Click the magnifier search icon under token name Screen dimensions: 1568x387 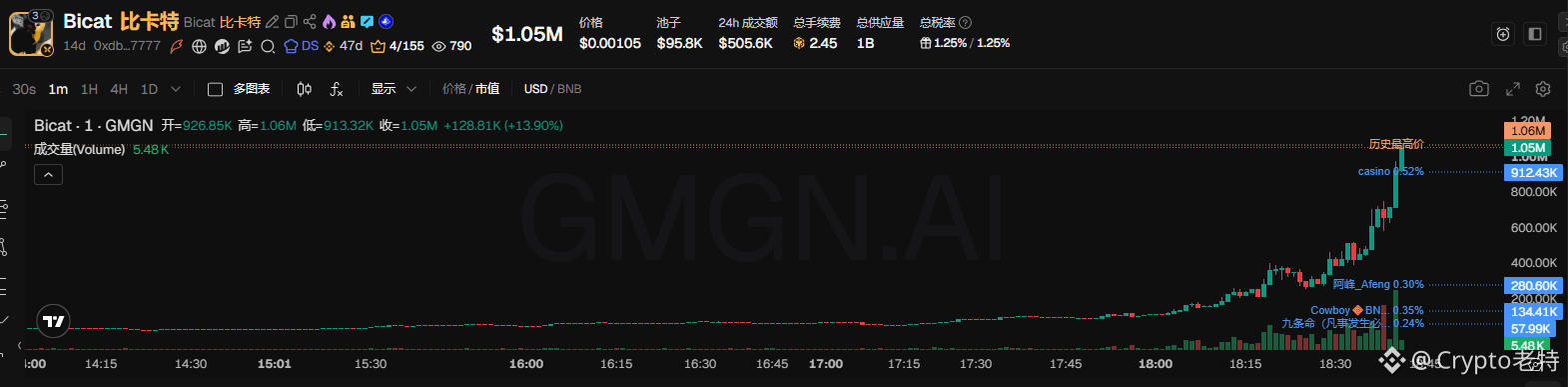click(x=268, y=46)
